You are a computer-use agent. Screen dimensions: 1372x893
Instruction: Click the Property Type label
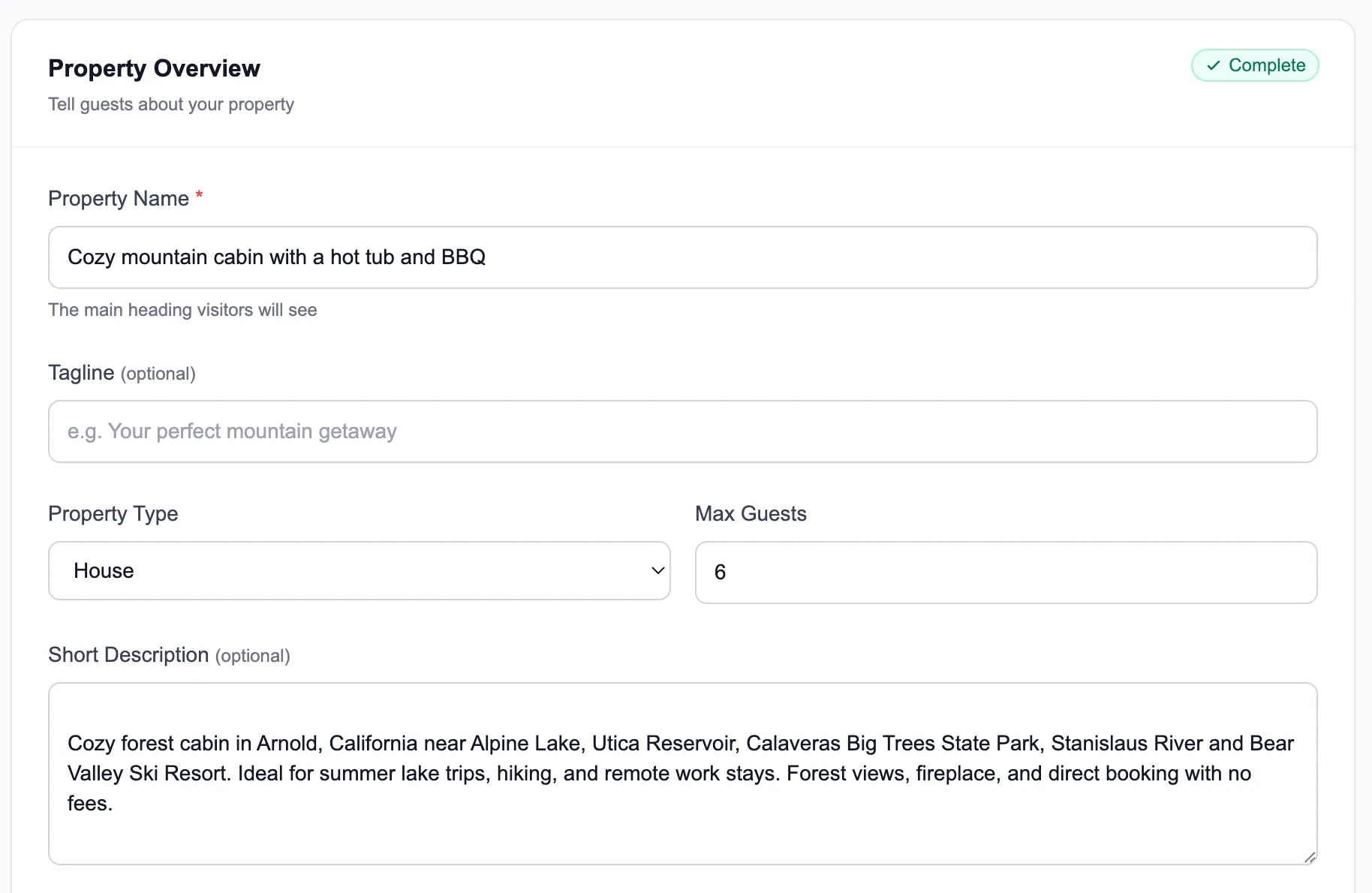[113, 514]
